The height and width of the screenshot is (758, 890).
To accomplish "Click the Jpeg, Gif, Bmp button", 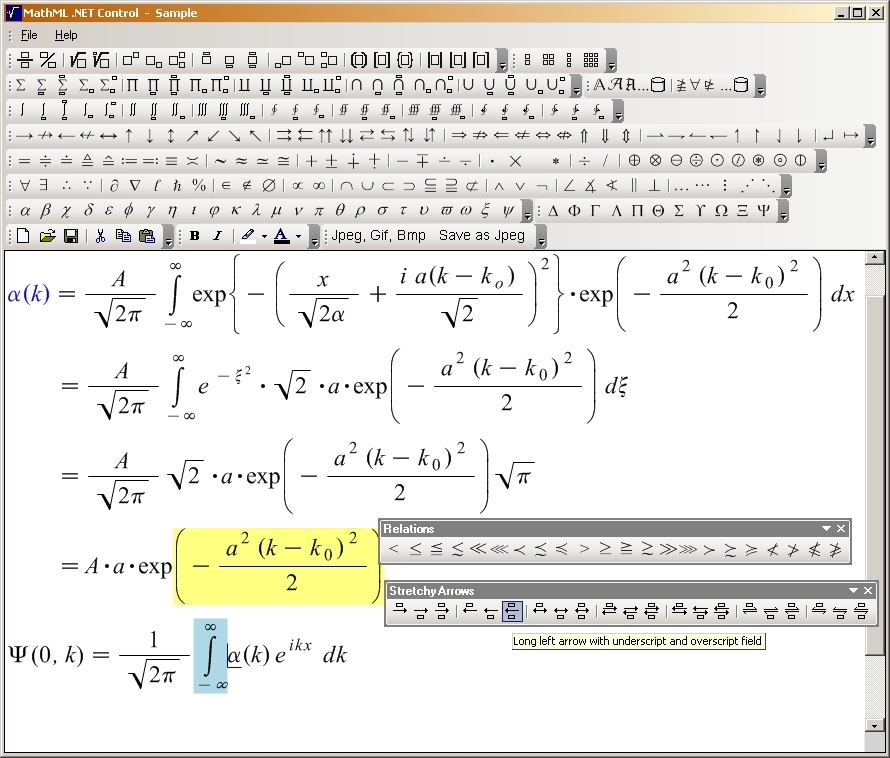I will [378, 236].
